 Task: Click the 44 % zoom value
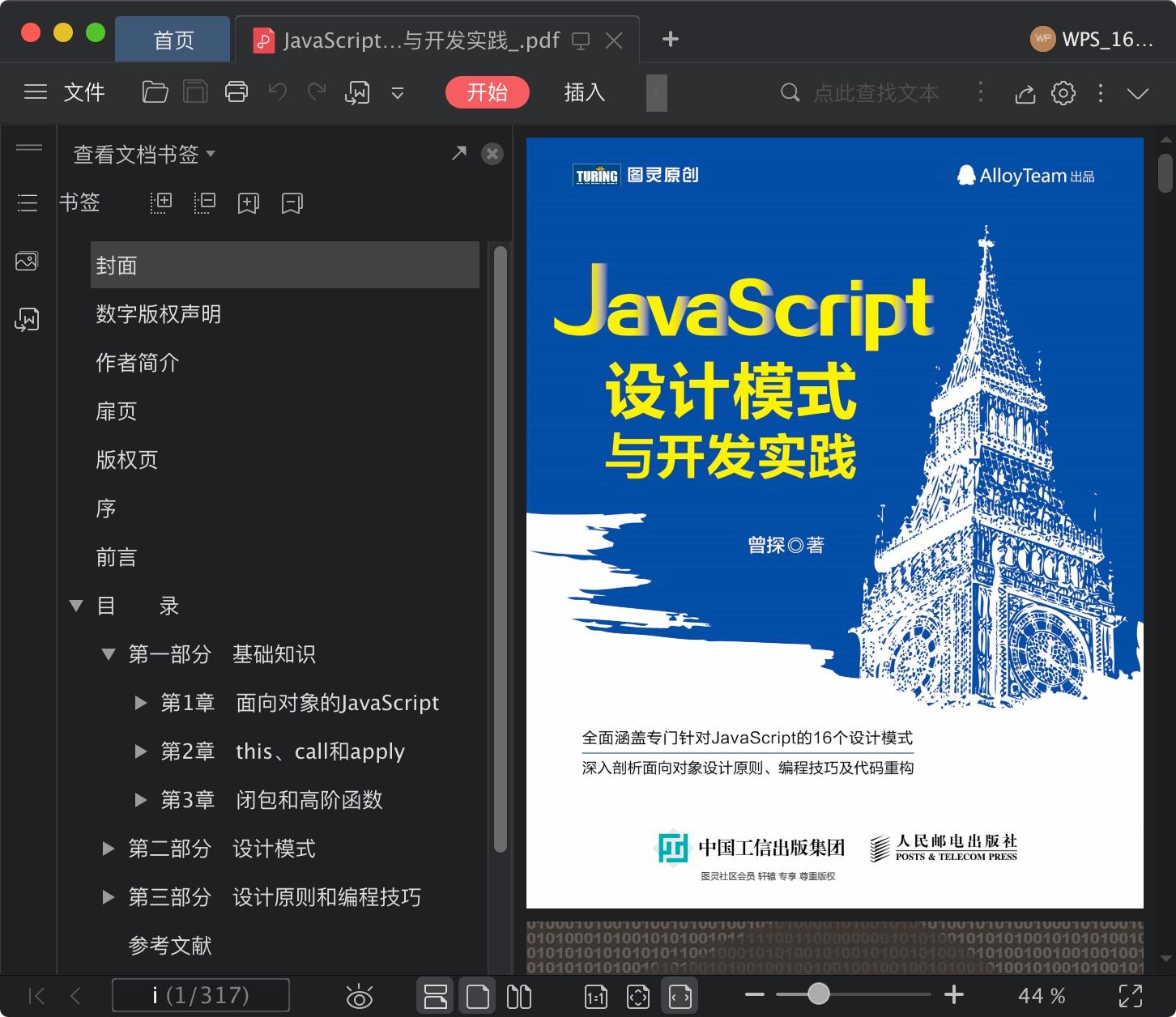click(x=1042, y=996)
